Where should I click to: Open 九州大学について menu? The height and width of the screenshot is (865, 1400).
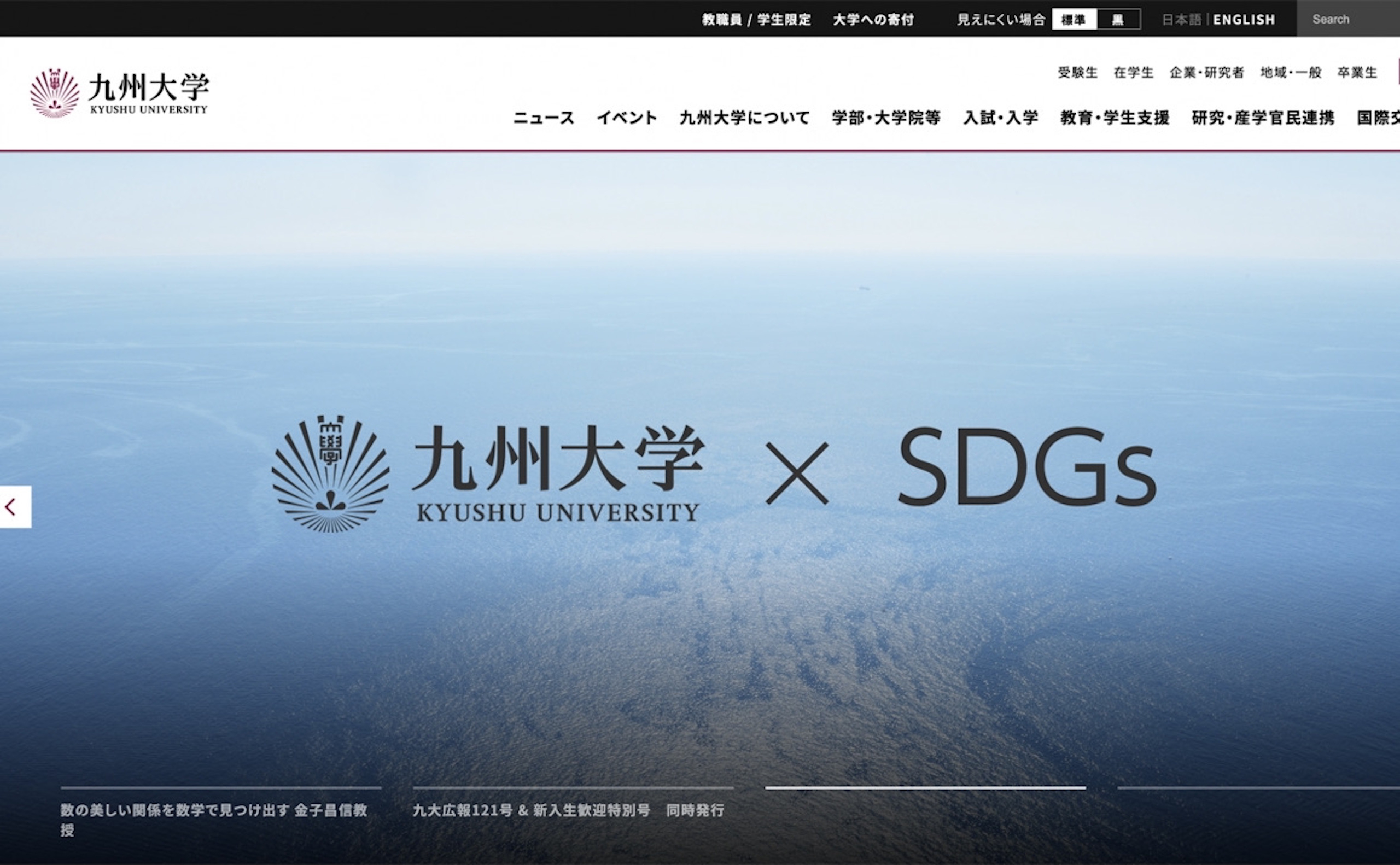point(744,118)
